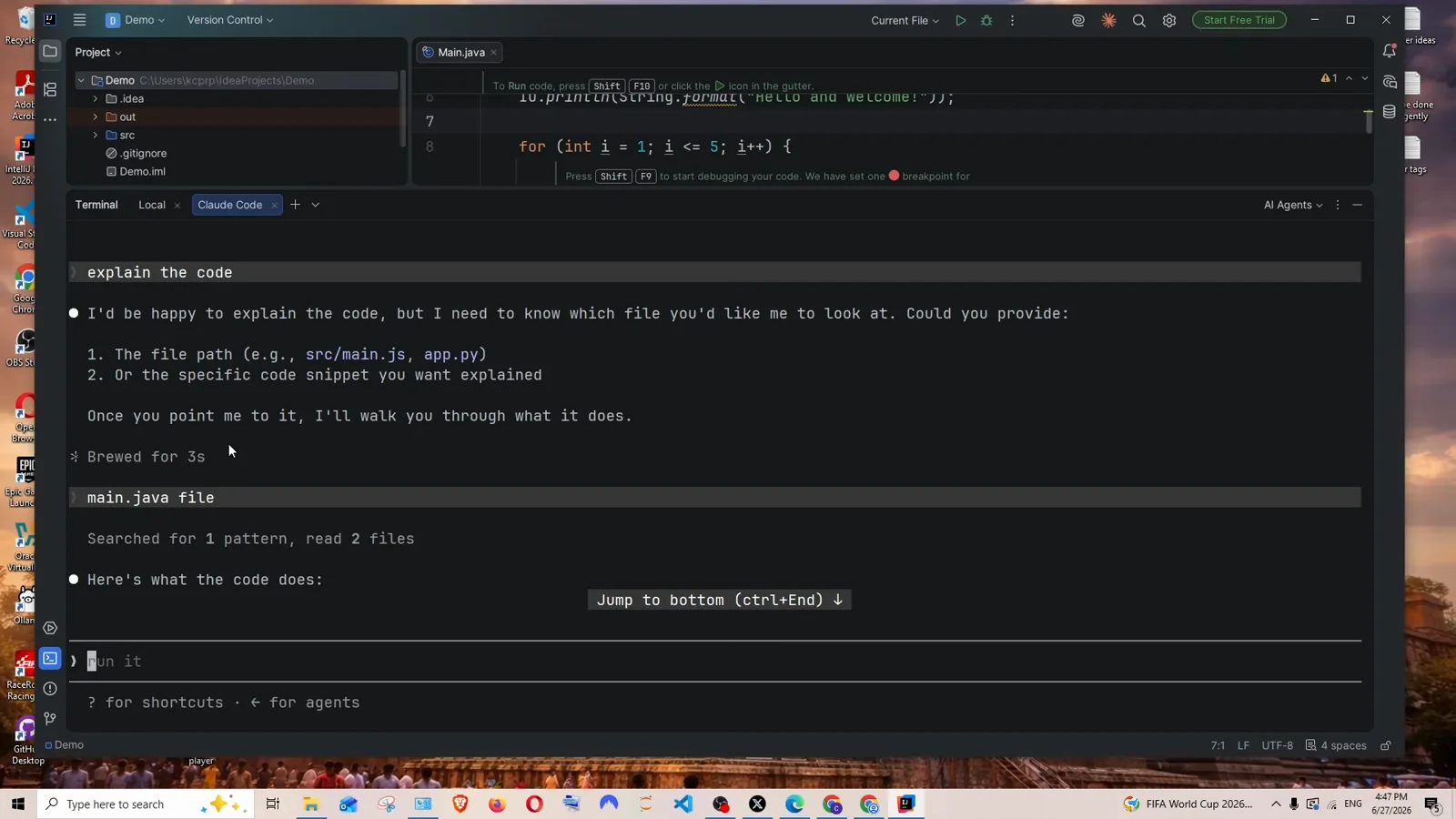This screenshot has height=819, width=1456.
Task: Open the AI Assistant swirl icon
Action: pos(1078,20)
